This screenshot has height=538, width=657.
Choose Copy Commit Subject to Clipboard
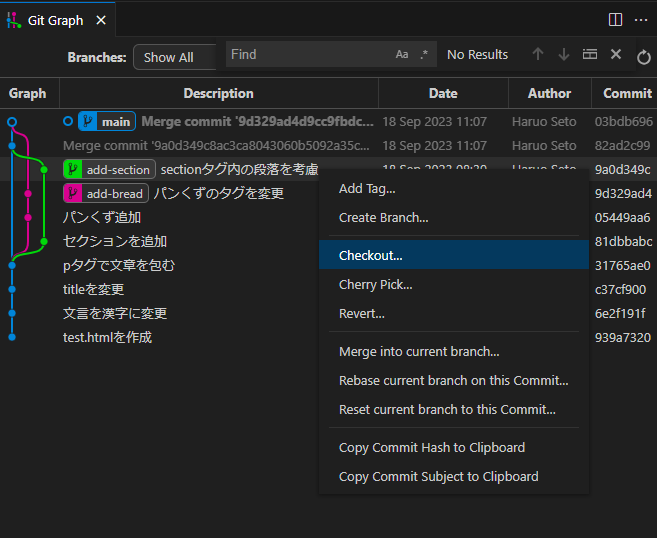(454, 476)
